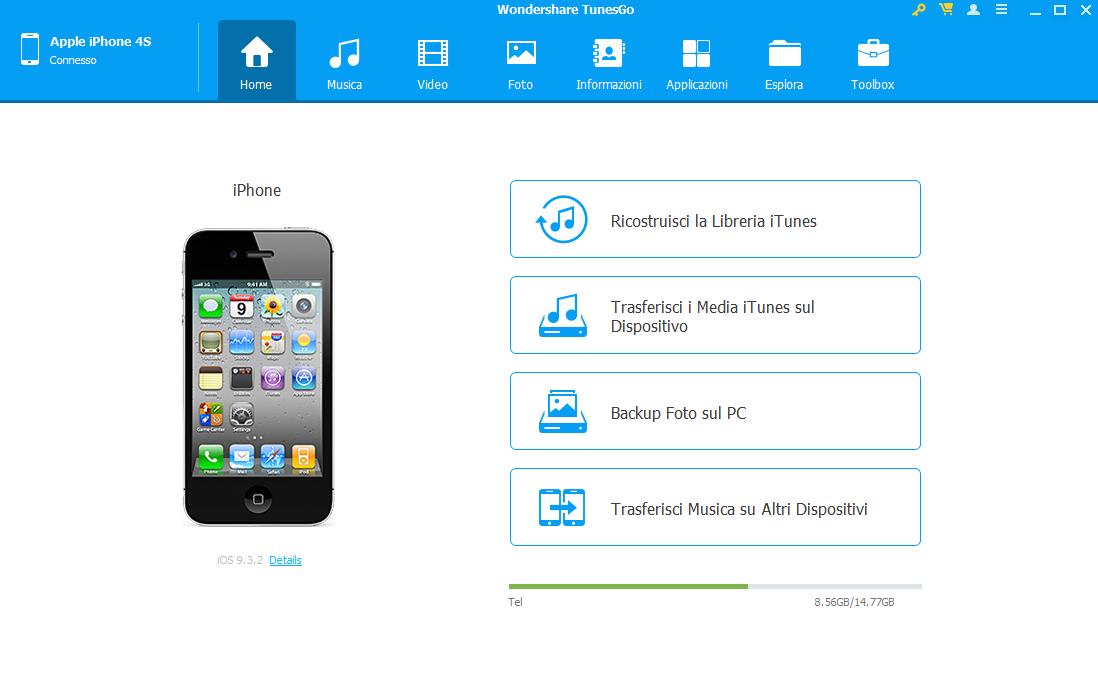The height and width of the screenshot is (681, 1098).
Task: Select the Apple iPhone 4S device entry
Action: (100, 49)
